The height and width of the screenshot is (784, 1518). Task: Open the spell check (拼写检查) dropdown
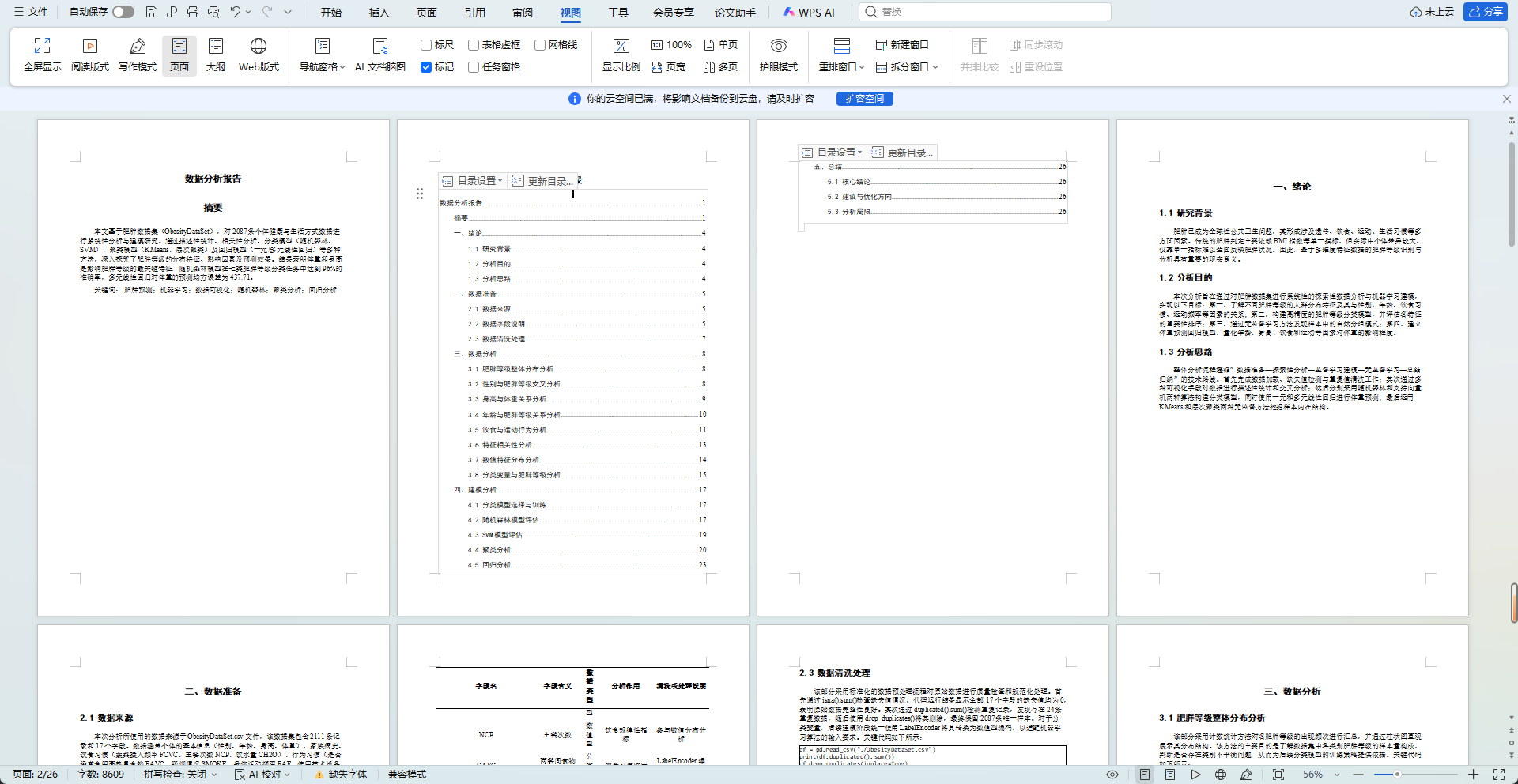[180, 775]
